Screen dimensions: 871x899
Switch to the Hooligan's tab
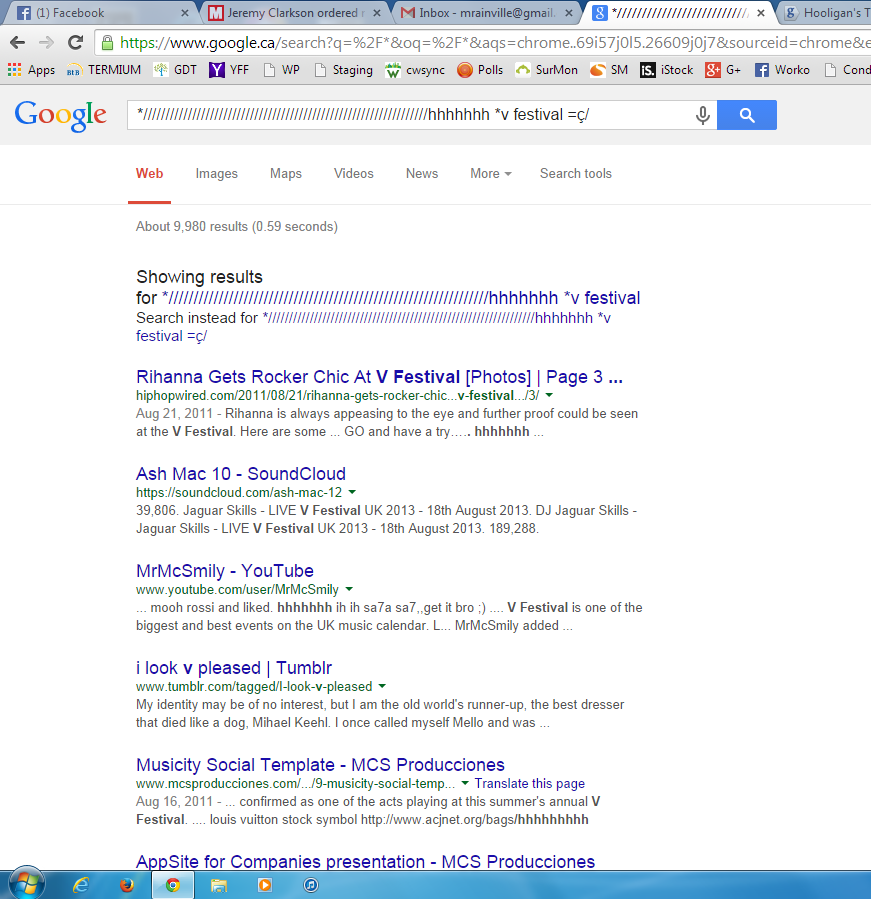826,13
